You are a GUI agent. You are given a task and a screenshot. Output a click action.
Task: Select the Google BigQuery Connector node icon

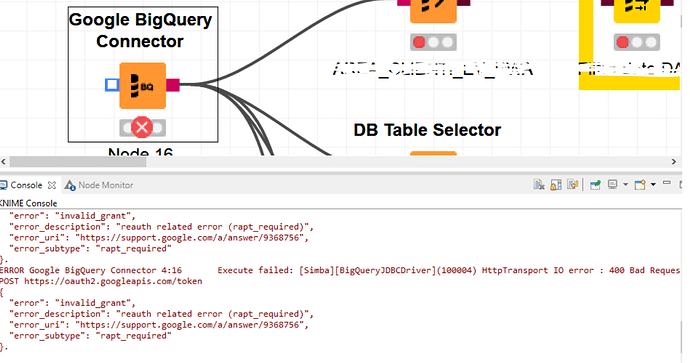(143, 86)
